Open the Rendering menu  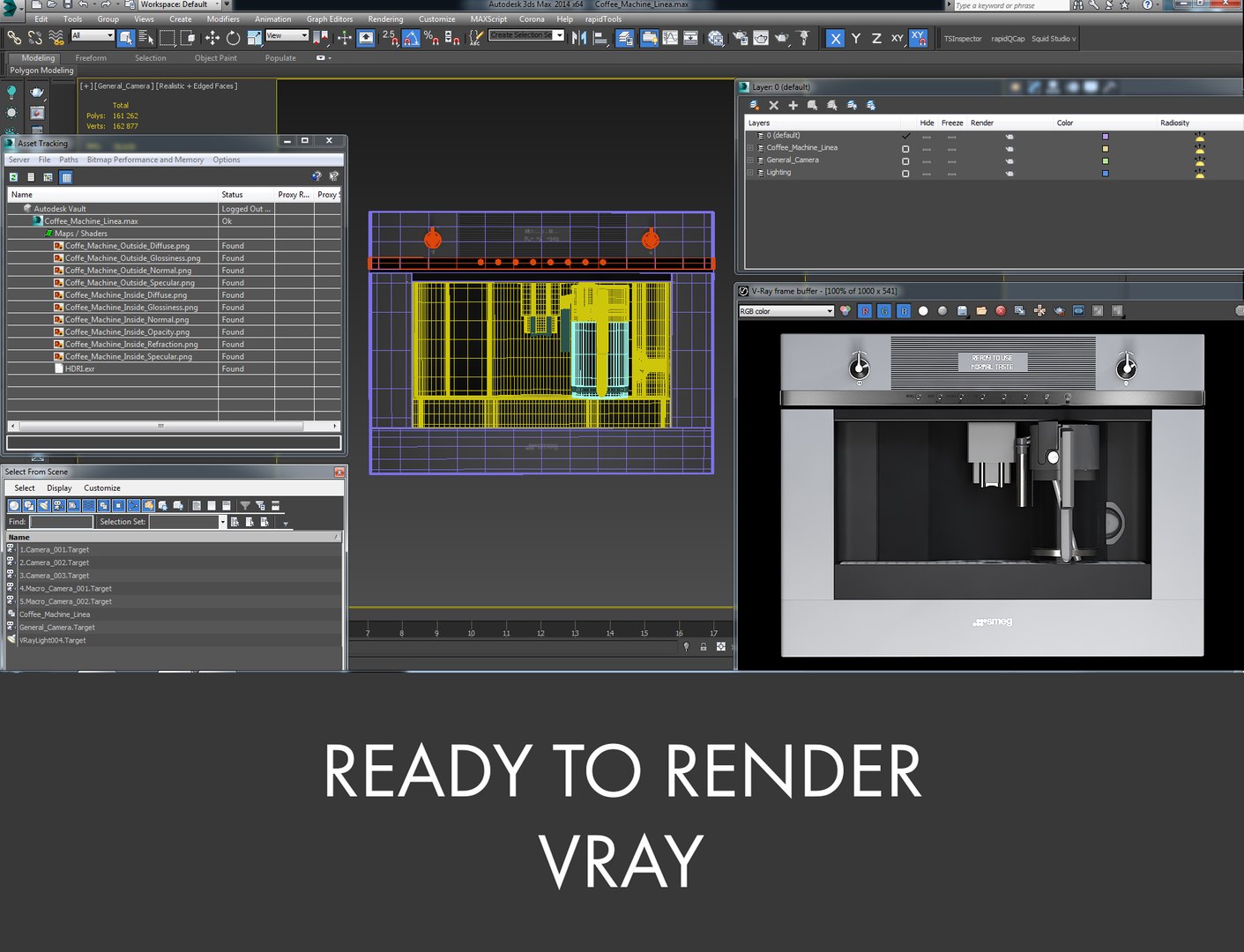385,19
